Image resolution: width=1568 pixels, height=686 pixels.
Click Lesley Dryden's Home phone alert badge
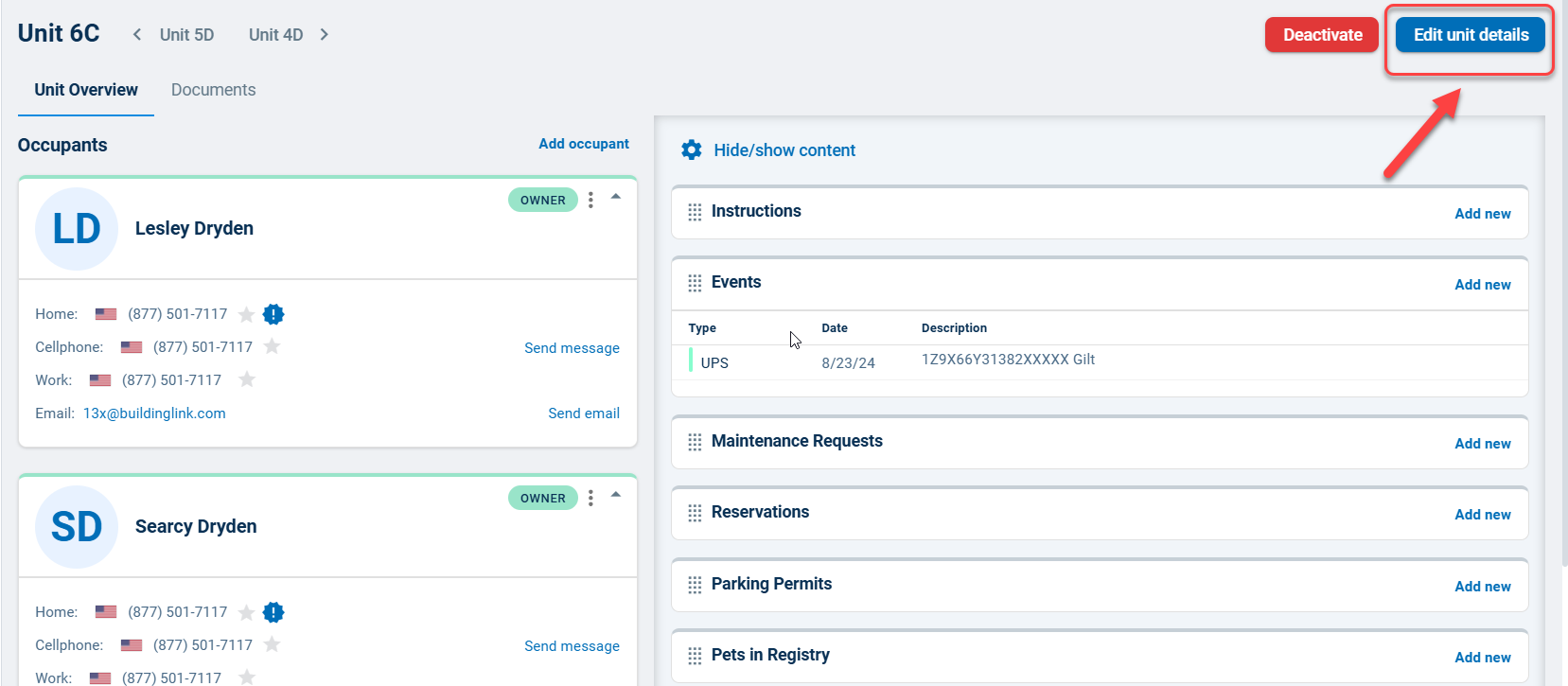pos(273,314)
